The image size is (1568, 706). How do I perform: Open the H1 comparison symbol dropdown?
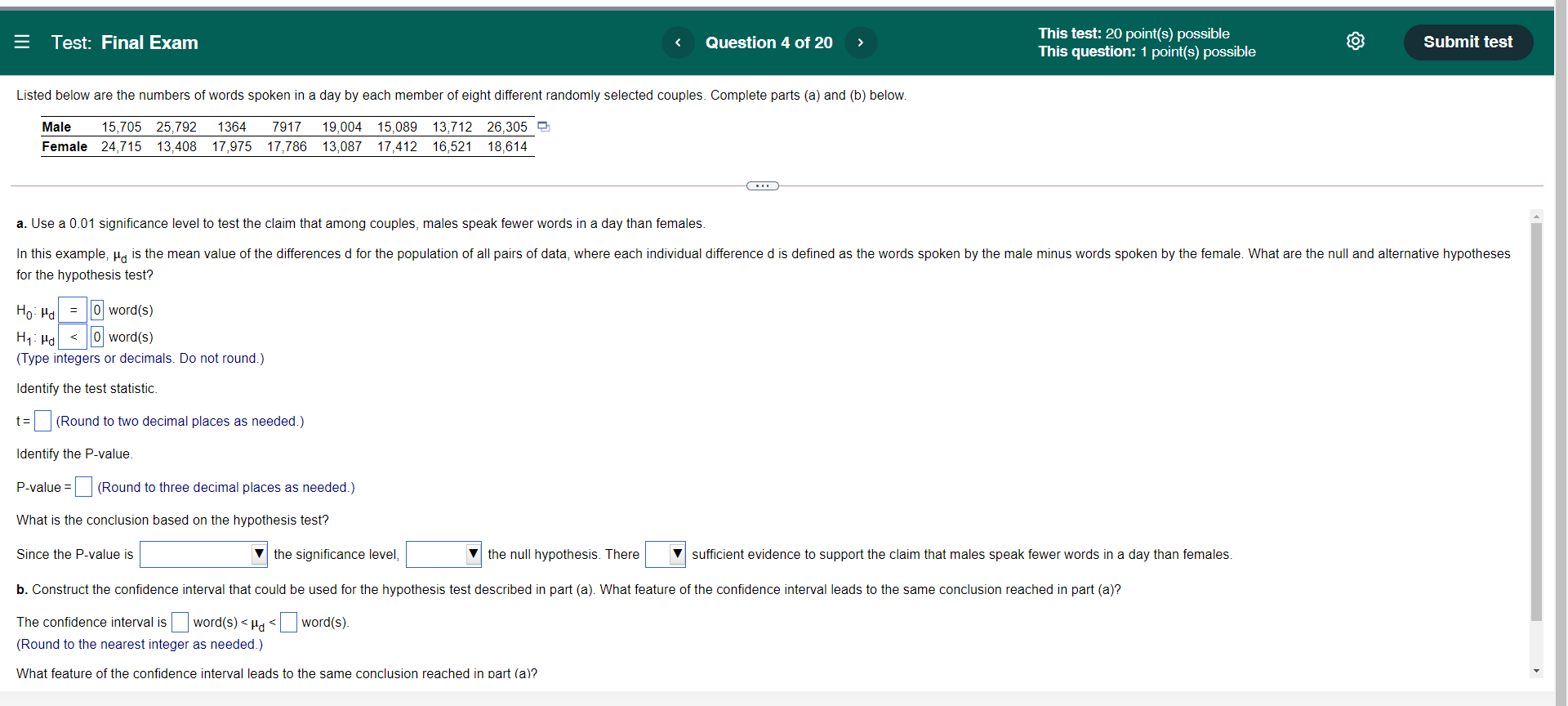(x=73, y=337)
